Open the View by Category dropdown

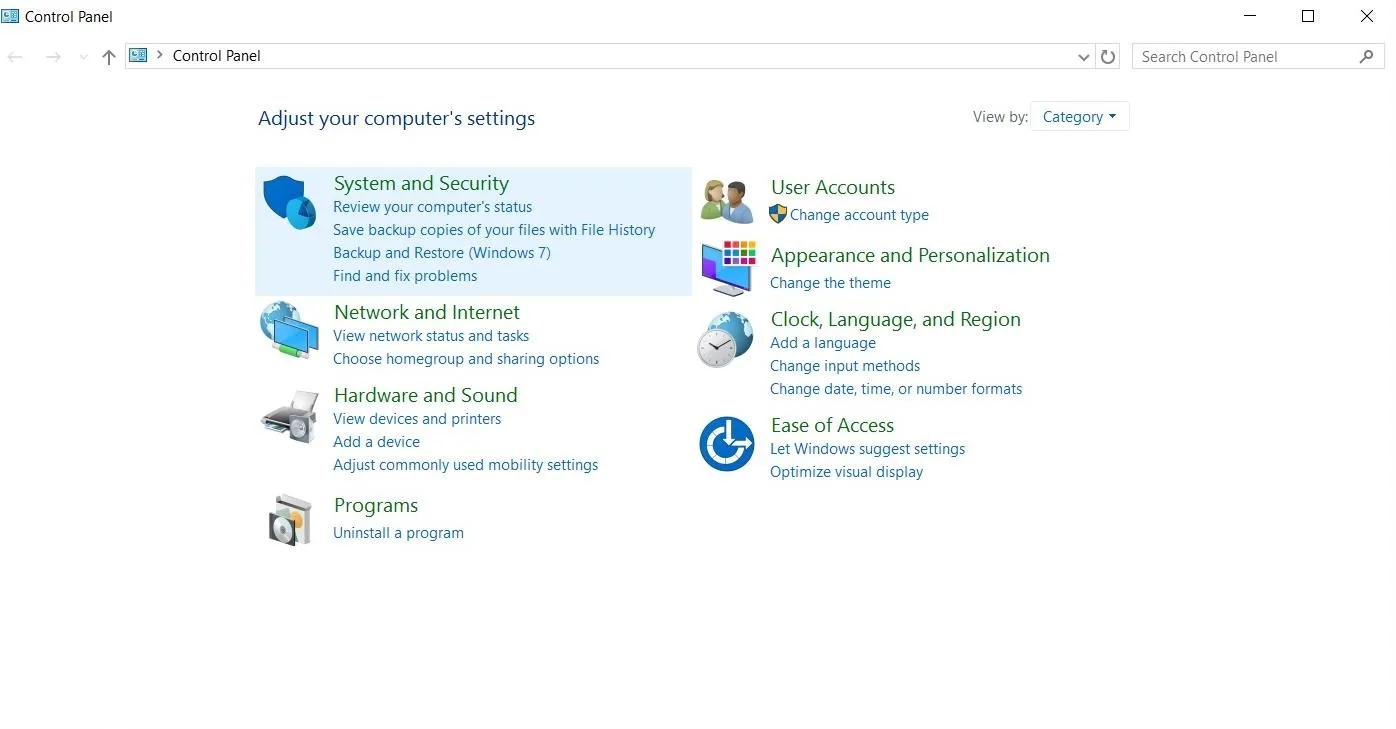click(x=1079, y=117)
